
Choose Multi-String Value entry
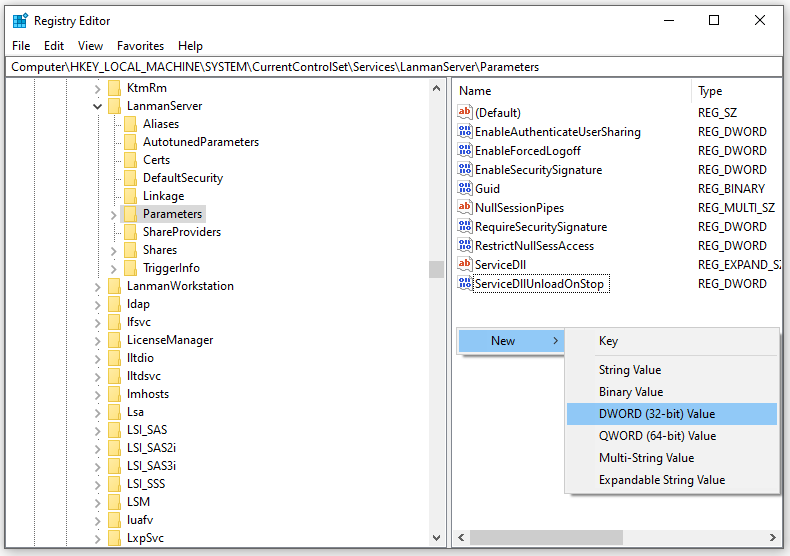pos(672,458)
